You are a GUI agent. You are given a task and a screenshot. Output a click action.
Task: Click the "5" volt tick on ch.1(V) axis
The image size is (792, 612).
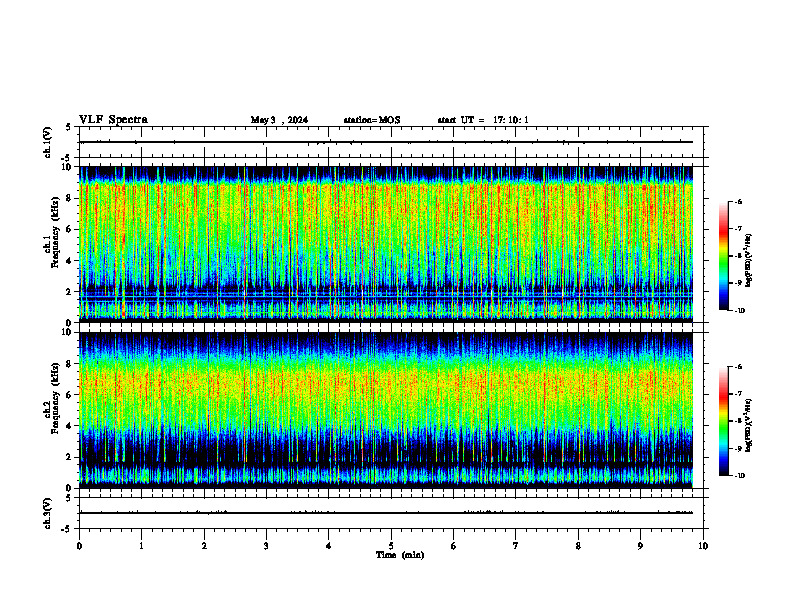click(69, 127)
